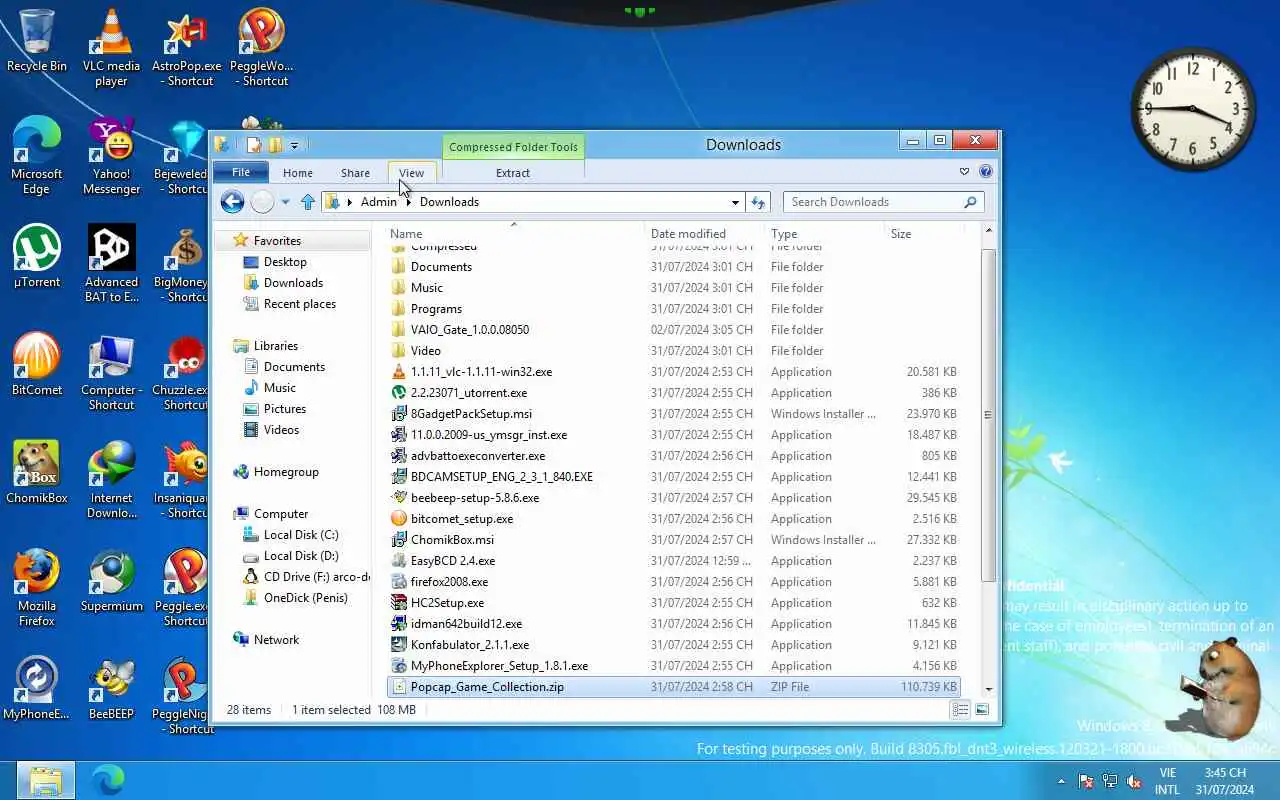Expand the Quick Access Toolbar dropdown arrow

point(294,145)
